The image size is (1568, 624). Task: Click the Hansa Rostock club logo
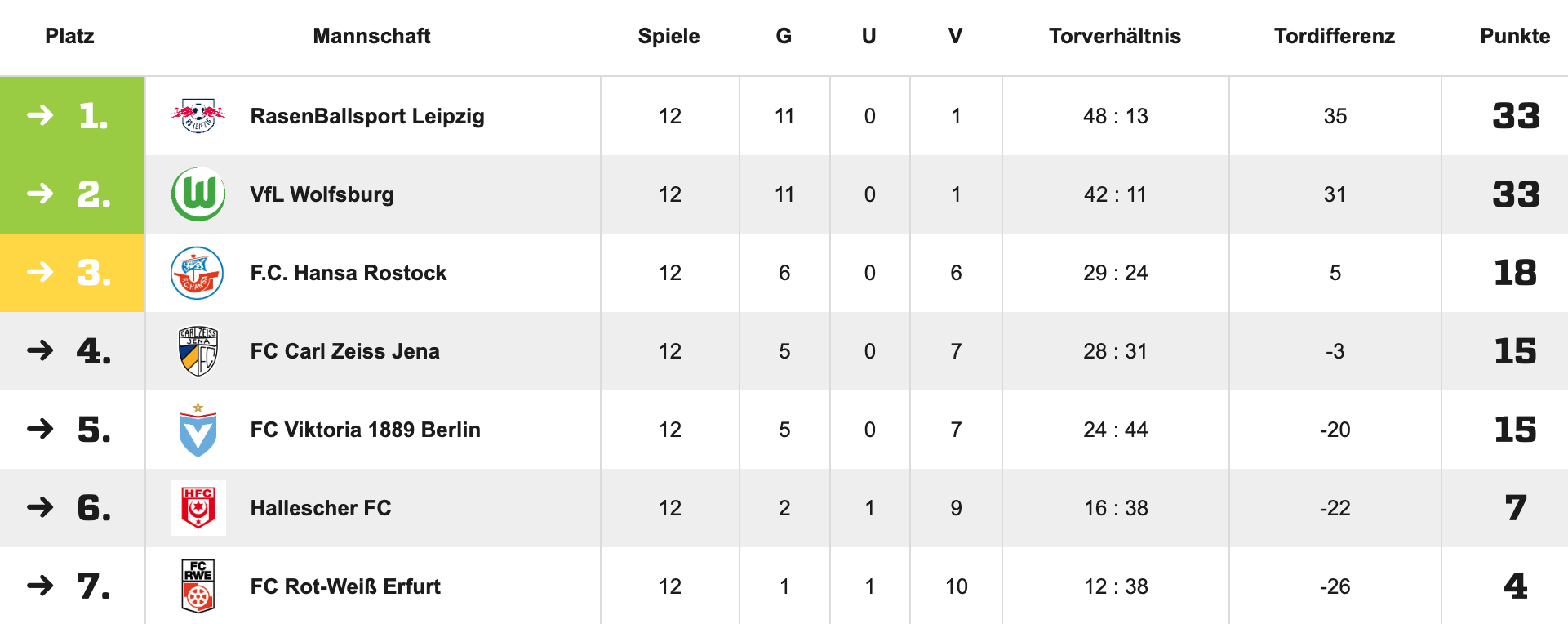pyautogui.click(x=198, y=273)
